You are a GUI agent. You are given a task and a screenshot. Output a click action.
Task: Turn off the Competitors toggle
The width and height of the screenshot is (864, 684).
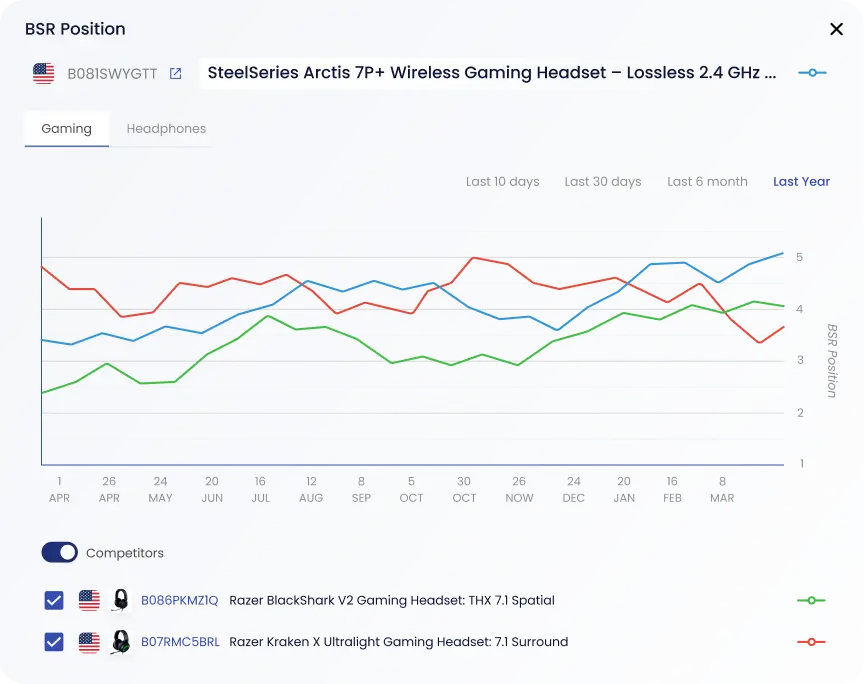tap(59, 553)
